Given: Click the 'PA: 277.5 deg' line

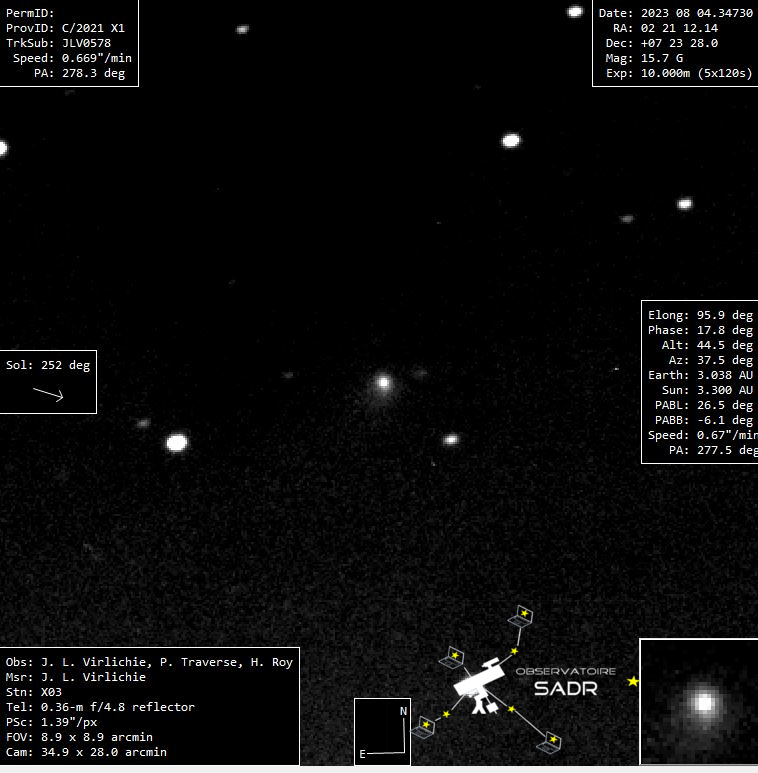Looking at the screenshot, I should (713, 450).
